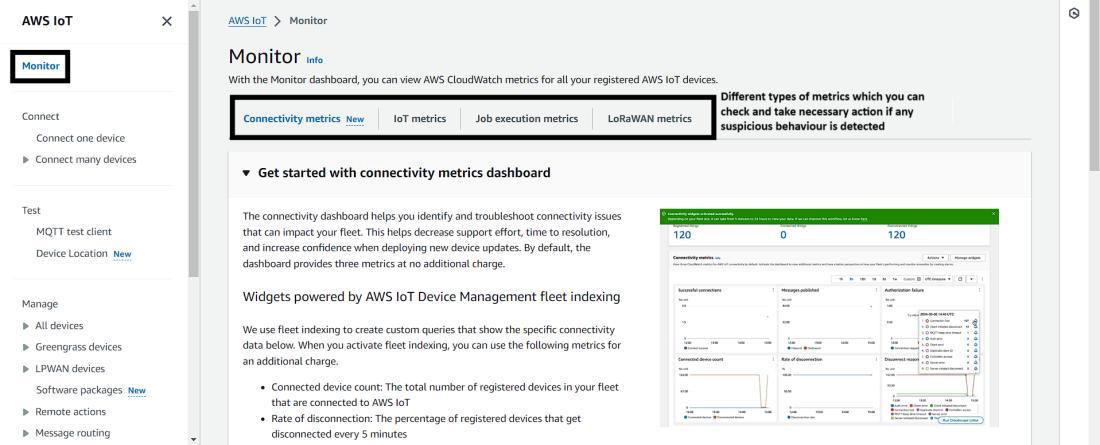Switch to LoRaWAN metrics tab
The height and width of the screenshot is (445, 1100).
(650, 119)
